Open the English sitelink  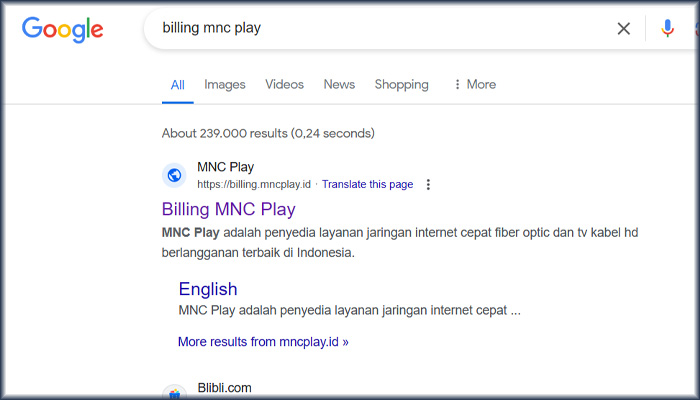208,289
